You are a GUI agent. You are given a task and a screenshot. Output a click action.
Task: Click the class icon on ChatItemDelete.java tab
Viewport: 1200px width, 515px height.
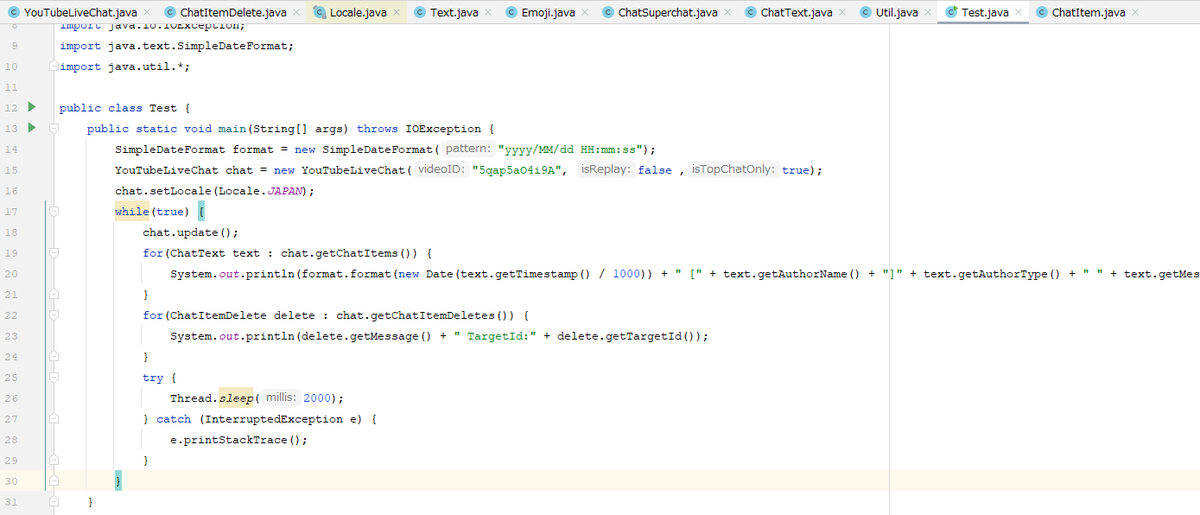coord(171,12)
